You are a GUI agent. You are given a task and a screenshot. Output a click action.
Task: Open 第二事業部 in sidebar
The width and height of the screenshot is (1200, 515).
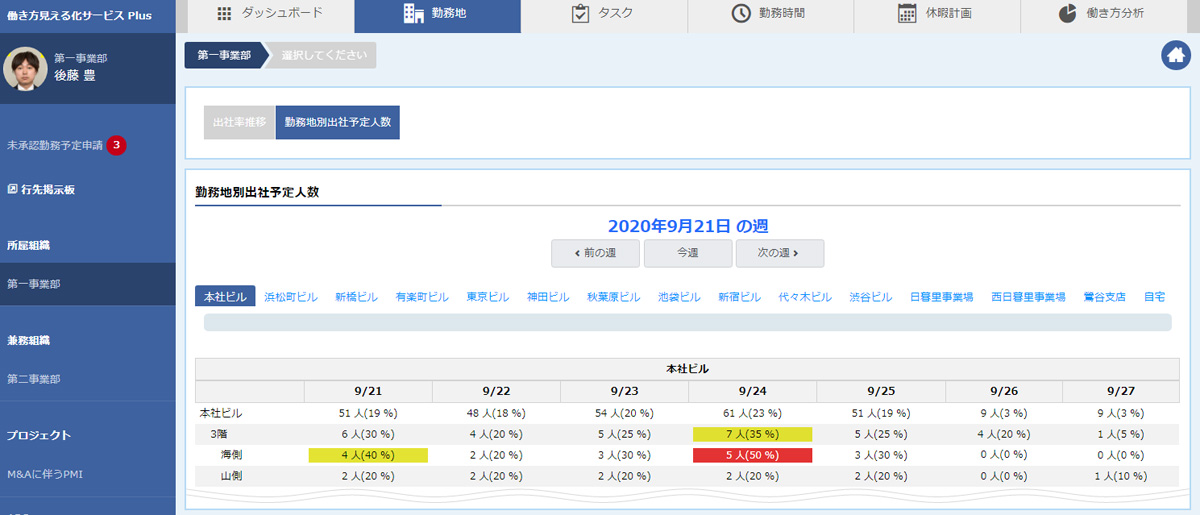point(34,379)
